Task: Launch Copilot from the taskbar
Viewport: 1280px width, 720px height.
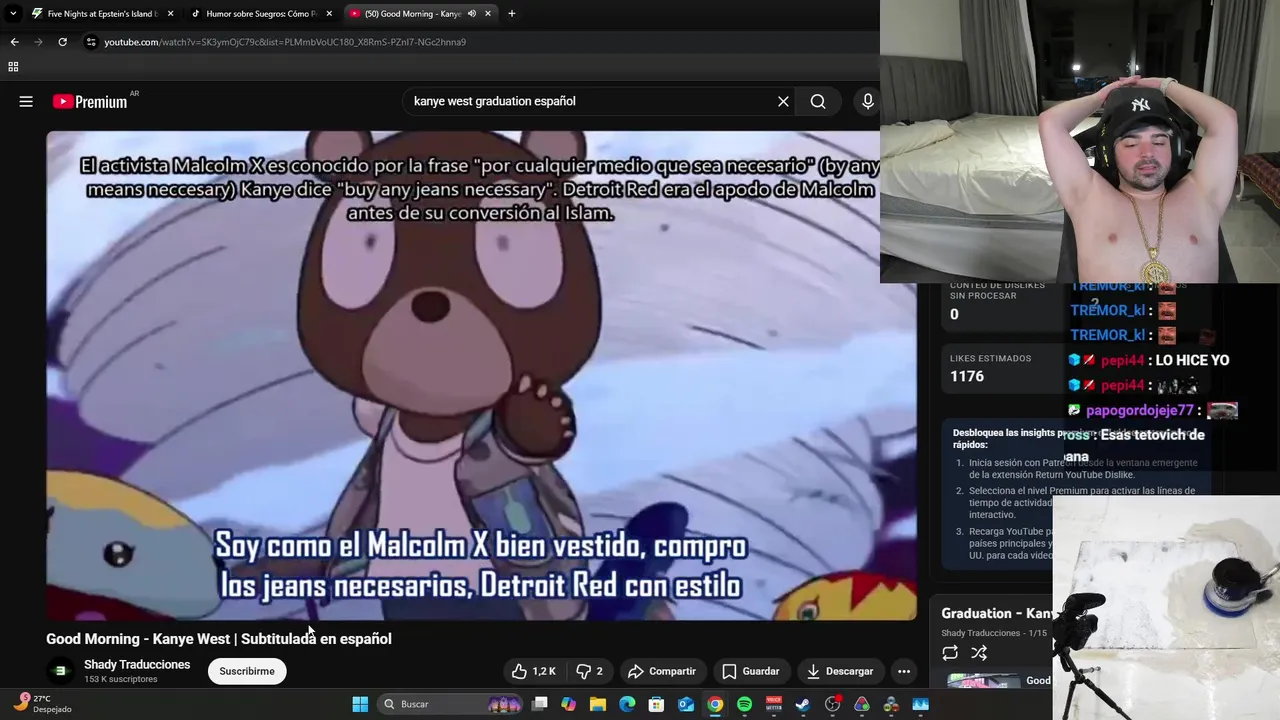Action: pyautogui.click(x=569, y=704)
